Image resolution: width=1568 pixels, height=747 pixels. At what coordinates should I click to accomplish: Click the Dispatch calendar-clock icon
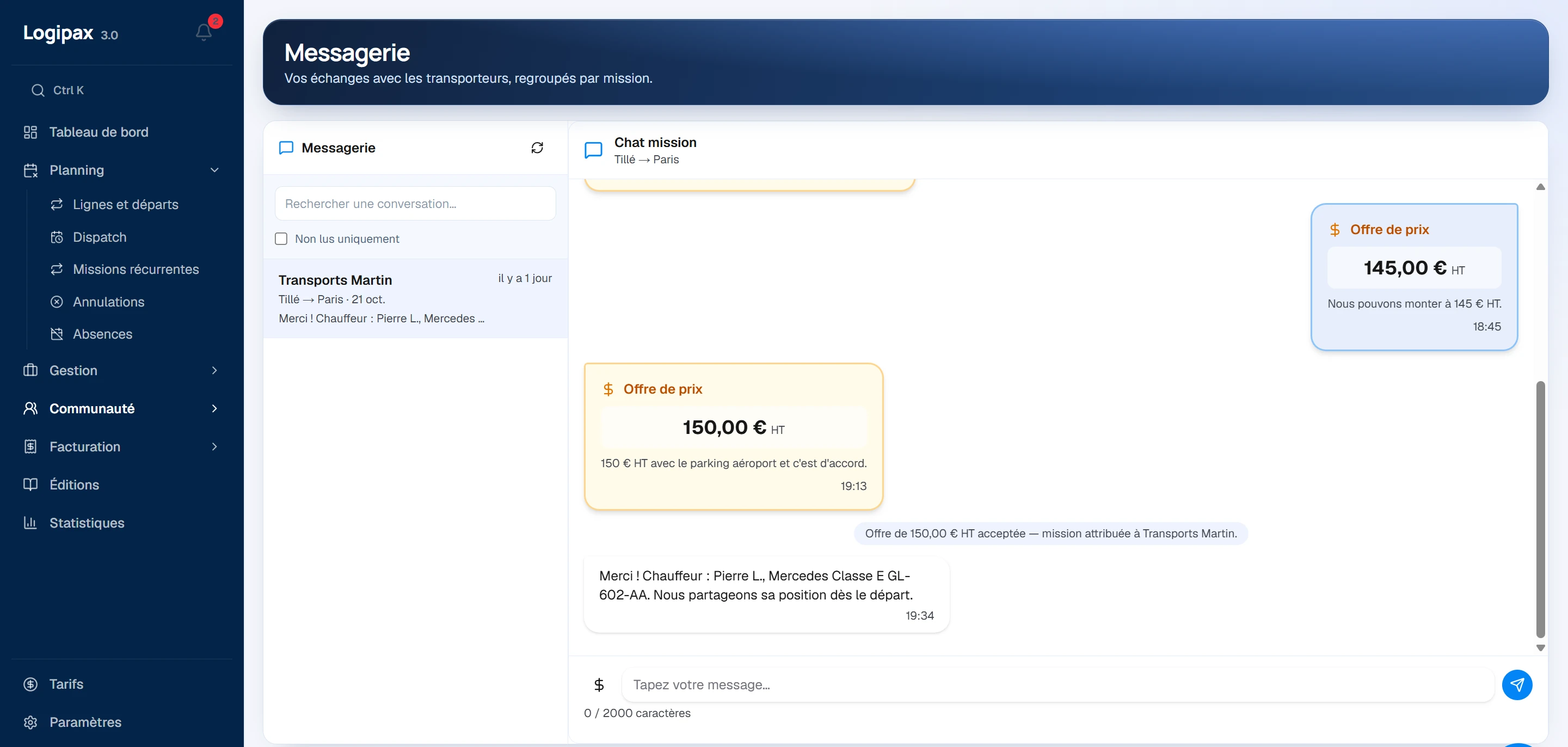pyautogui.click(x=57, y=237)
